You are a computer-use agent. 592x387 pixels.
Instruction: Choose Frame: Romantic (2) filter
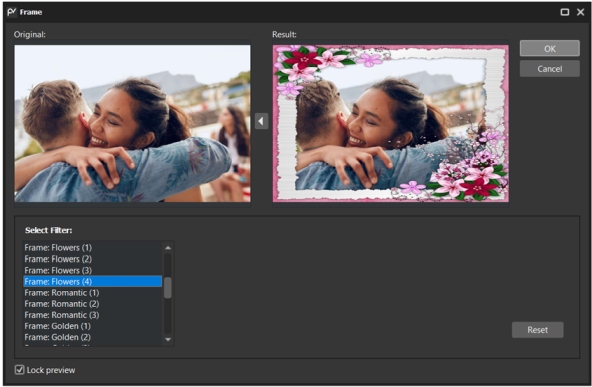tap(92, 304)
